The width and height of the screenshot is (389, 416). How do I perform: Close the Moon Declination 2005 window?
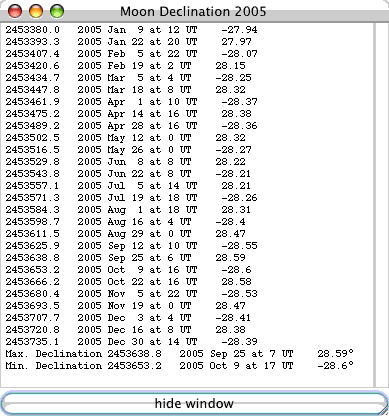[14, 11]
